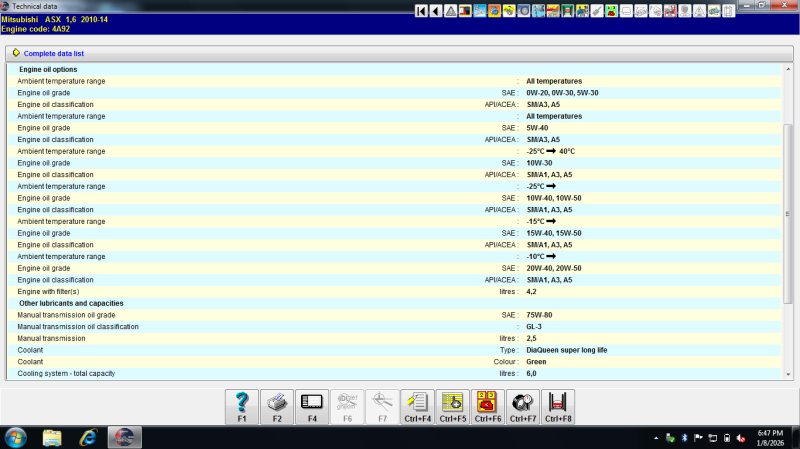
Task: Click the wheel and tyre toolbar icon
Action: pyautogui.click(x=523, y=11)
